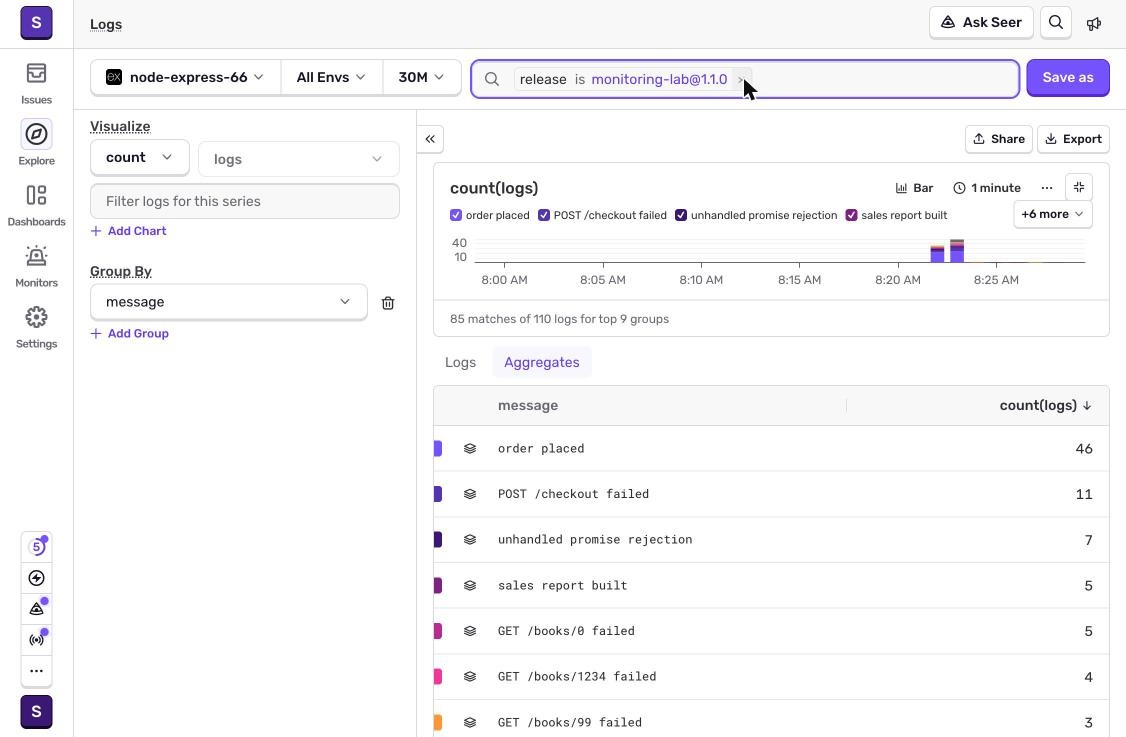The image size is (1126, 737).
Task: Open the more options ellipsis in sidebar
Action: [x=37, y=671]
